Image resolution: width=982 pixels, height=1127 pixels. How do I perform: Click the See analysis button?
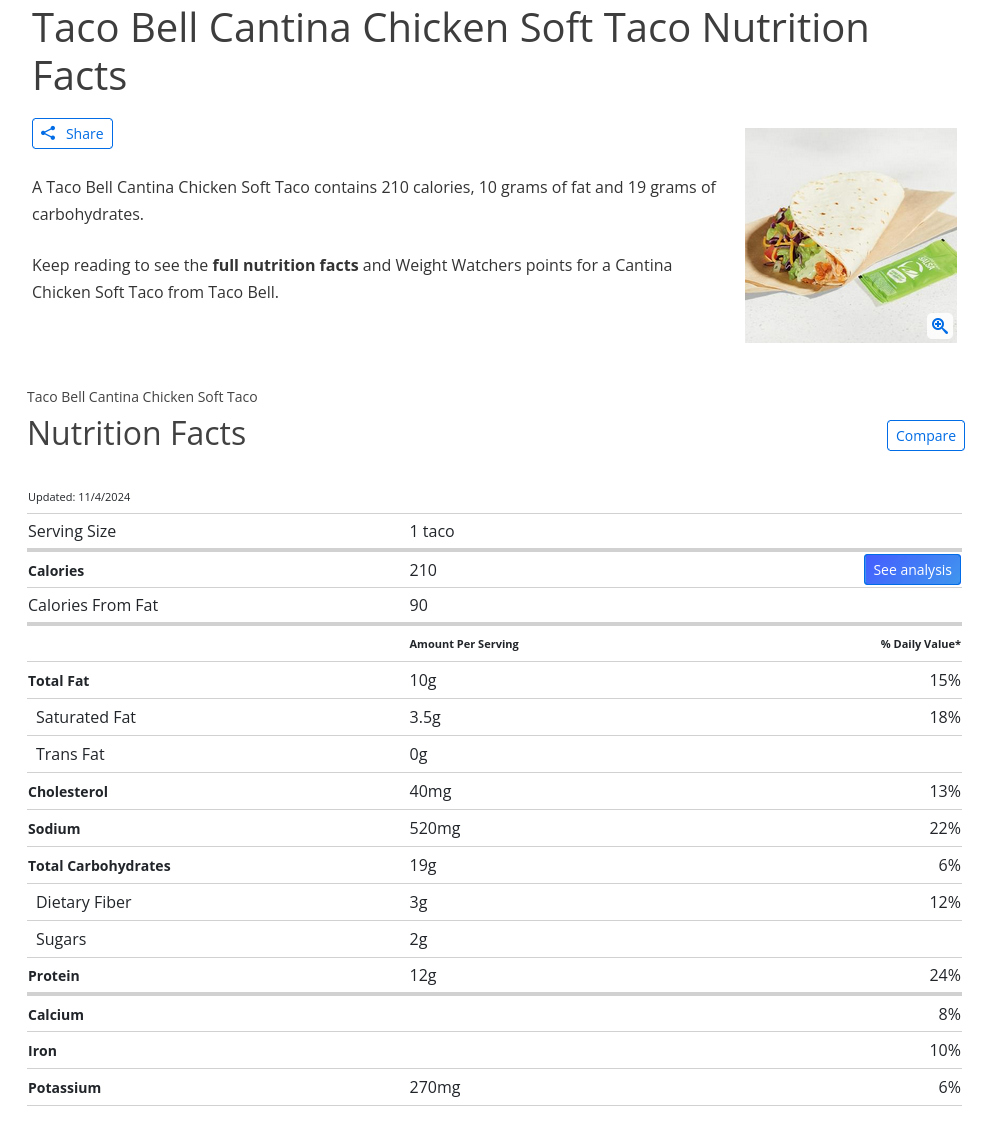coord(912,570)
